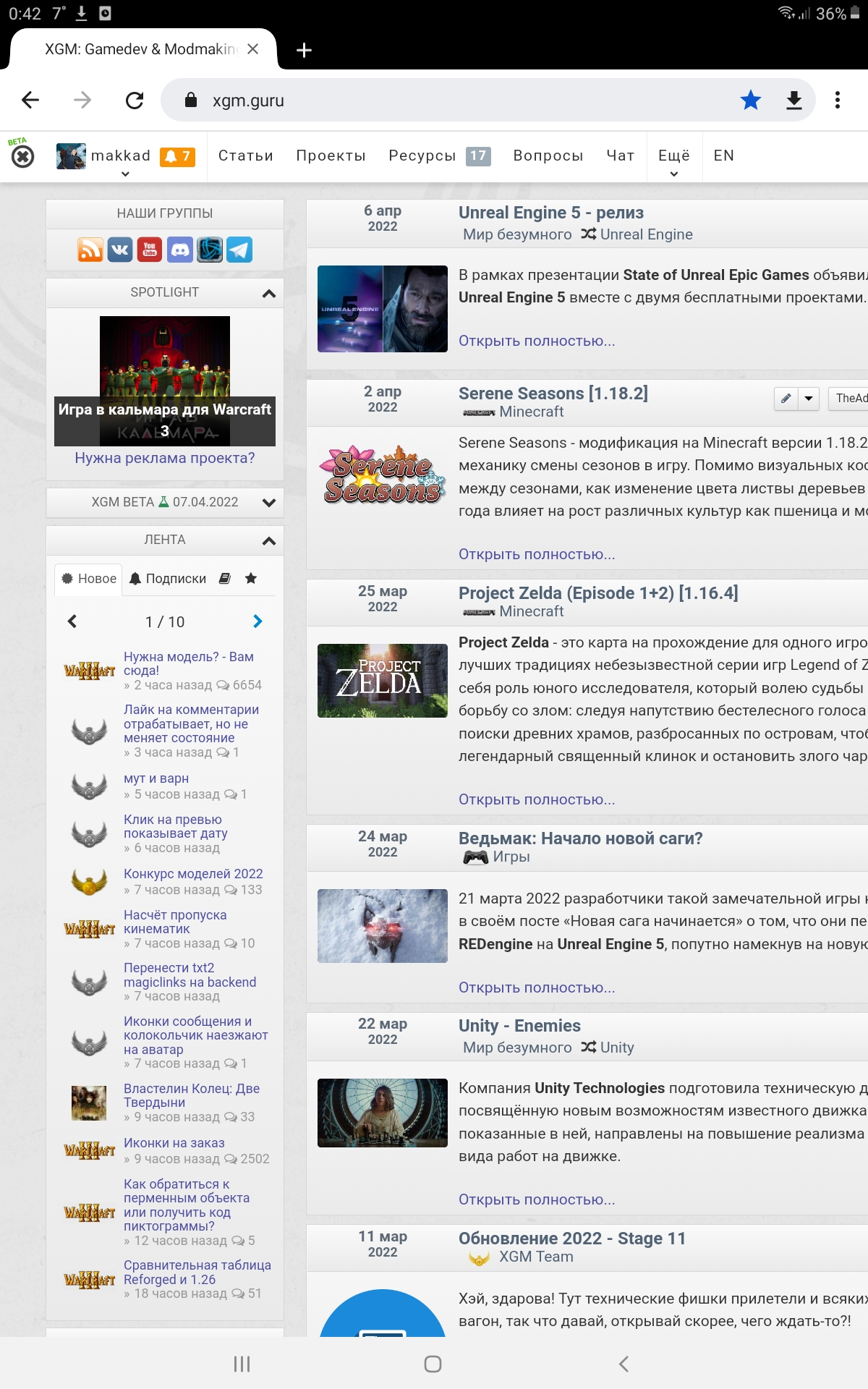Tap the download icon in address bar

pos(794,101)
